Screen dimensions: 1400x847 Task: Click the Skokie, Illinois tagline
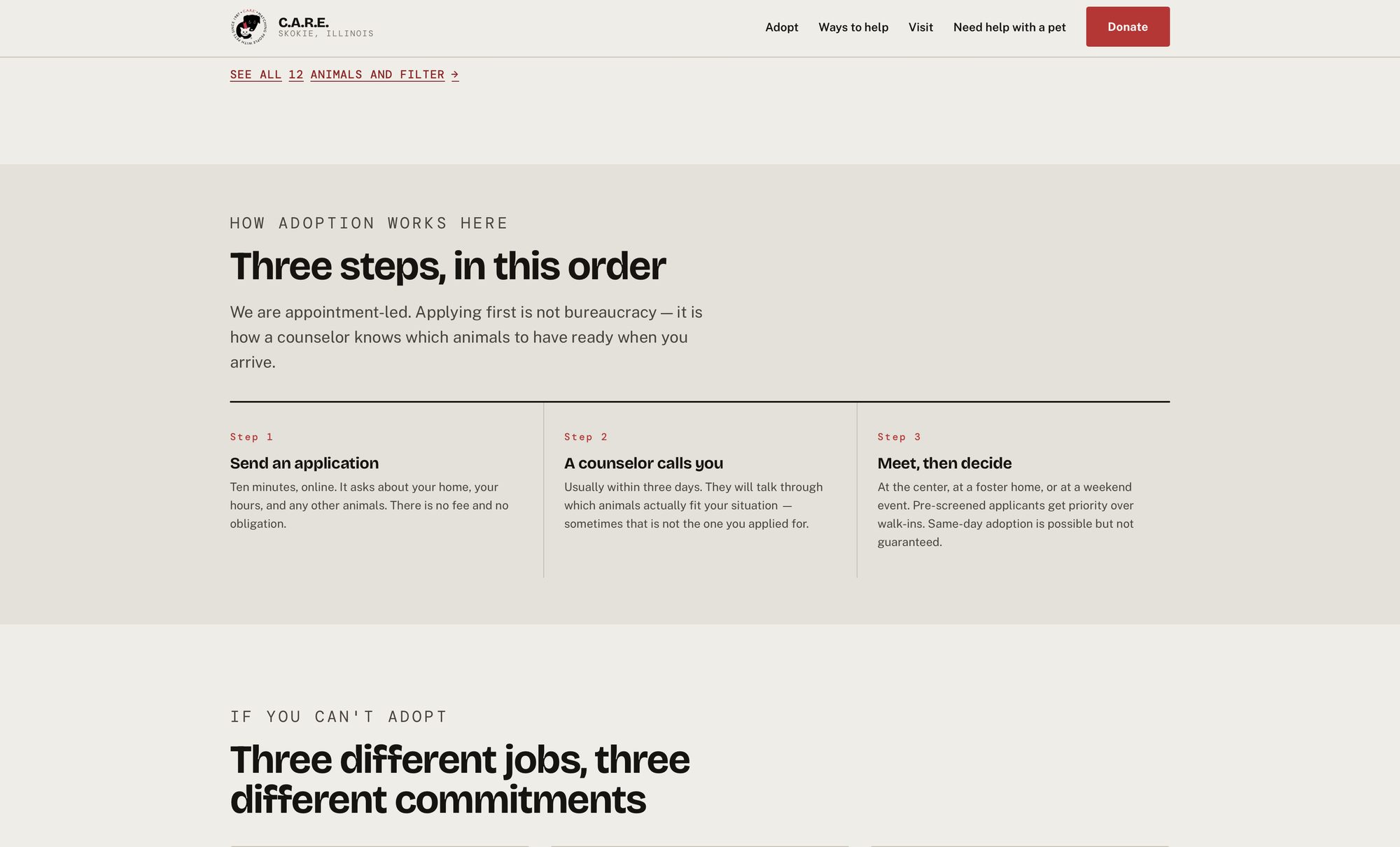(x=325, y=34)
